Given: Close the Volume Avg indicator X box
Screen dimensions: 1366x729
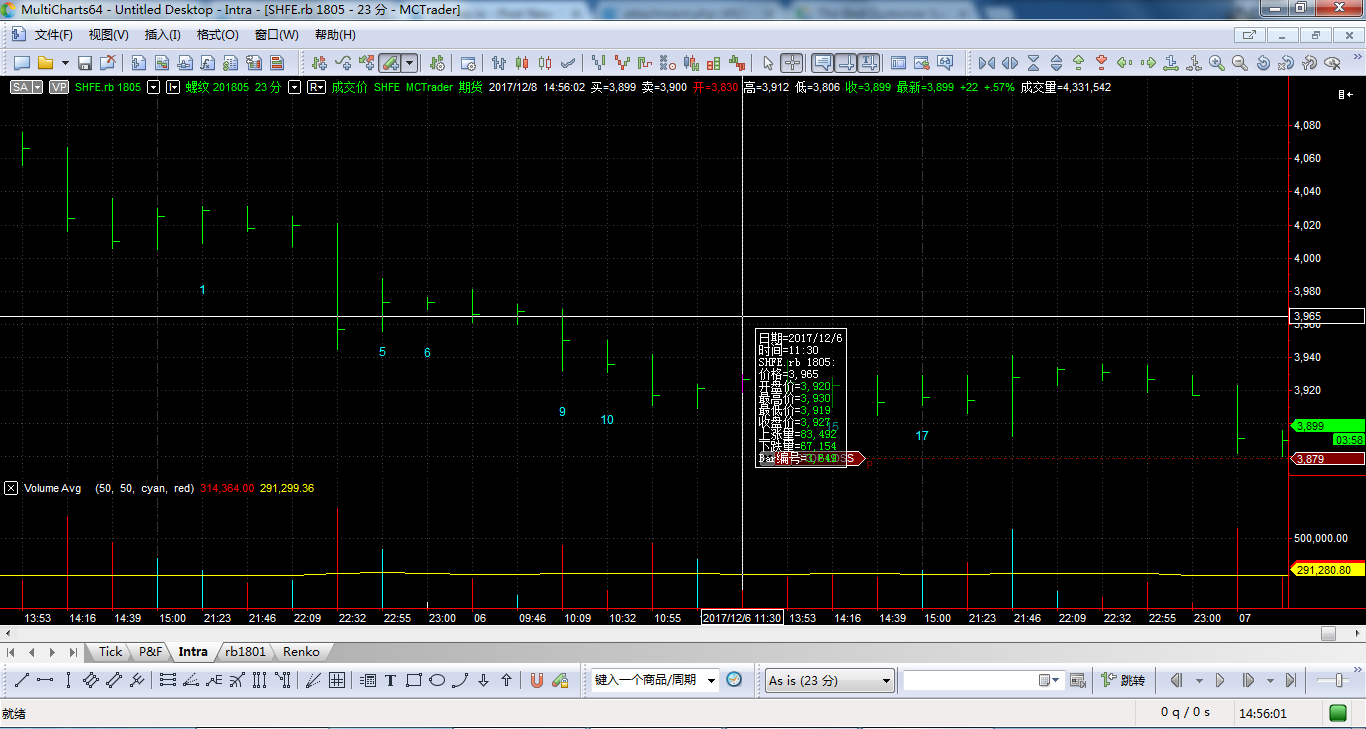Looking at the screenshot, I should pos(11,488).
